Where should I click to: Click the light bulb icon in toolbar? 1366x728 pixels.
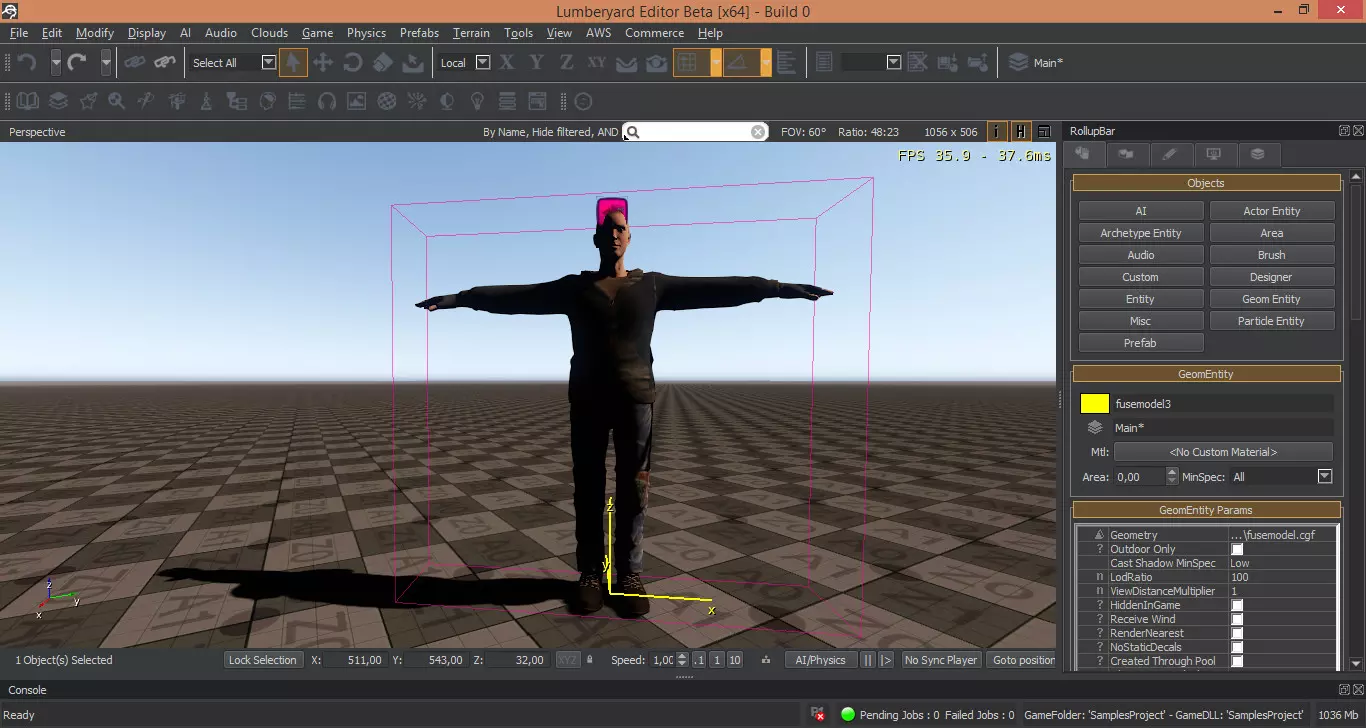coord(478,101)
